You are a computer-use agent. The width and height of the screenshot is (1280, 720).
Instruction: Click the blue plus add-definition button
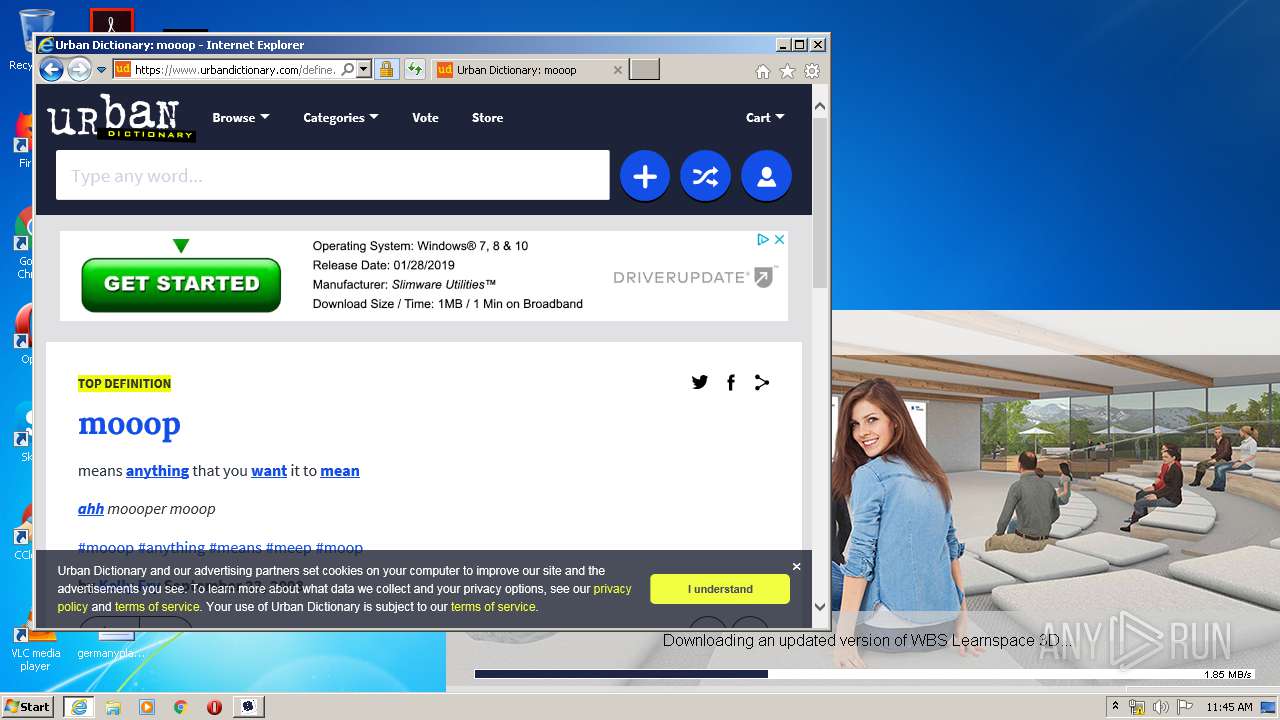[645, 177]
